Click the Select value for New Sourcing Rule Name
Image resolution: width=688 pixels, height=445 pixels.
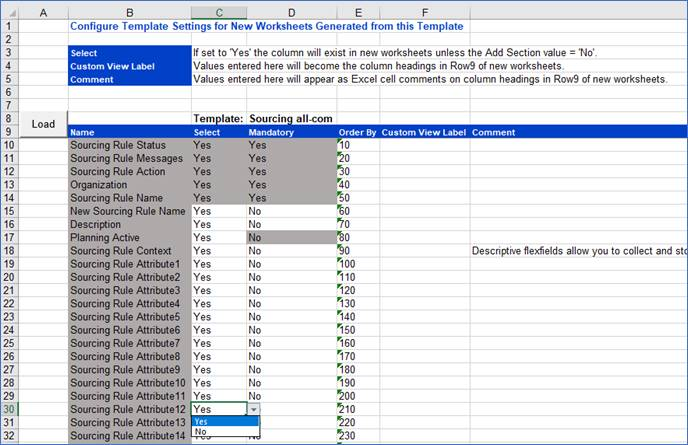[x=219, y=211]
